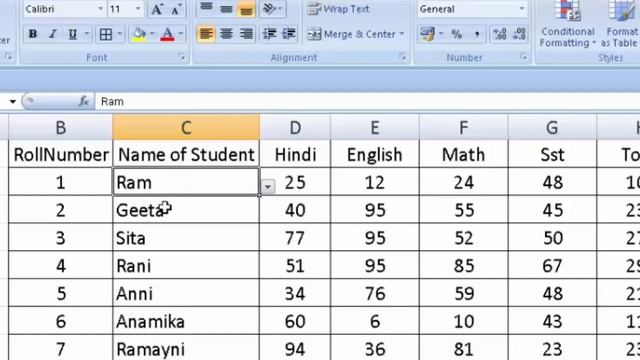
Task: Toggle Align Text Left
Action: tap(207, 34)
